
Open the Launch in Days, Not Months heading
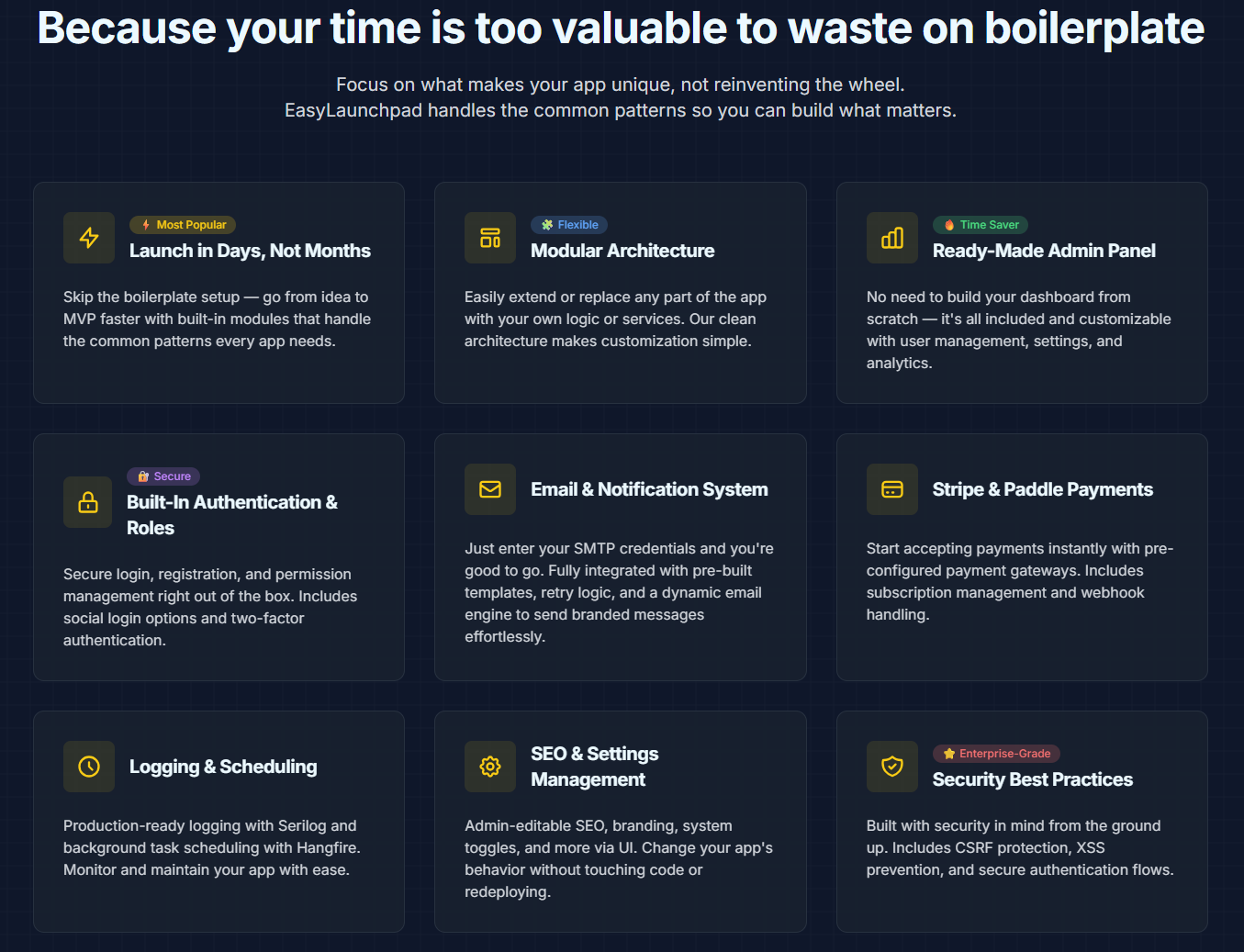coord(250,251)
